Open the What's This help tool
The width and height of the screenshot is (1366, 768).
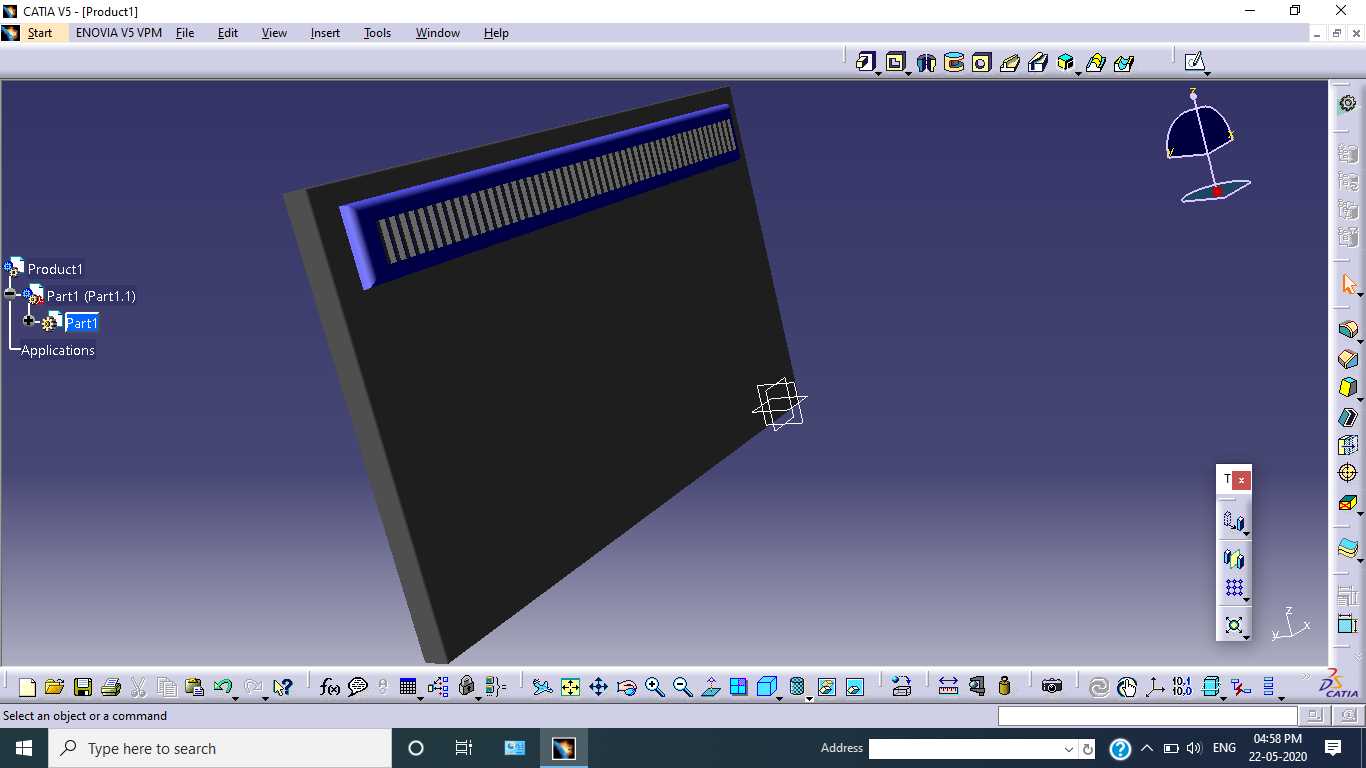(x=282, y=687)
